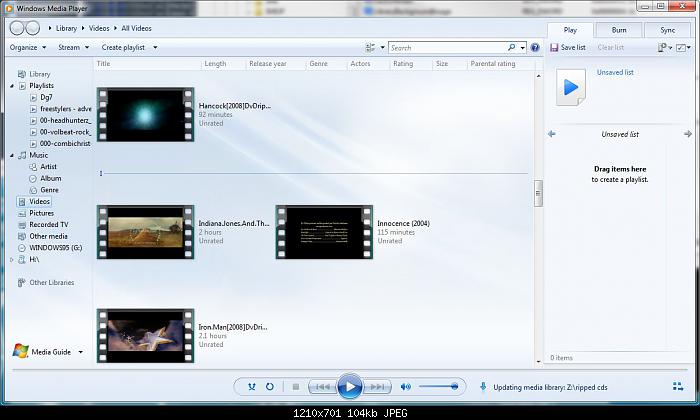Expand the H:\ tree node
The width and height of the screenshot is (700, 420).
point(12,259)
